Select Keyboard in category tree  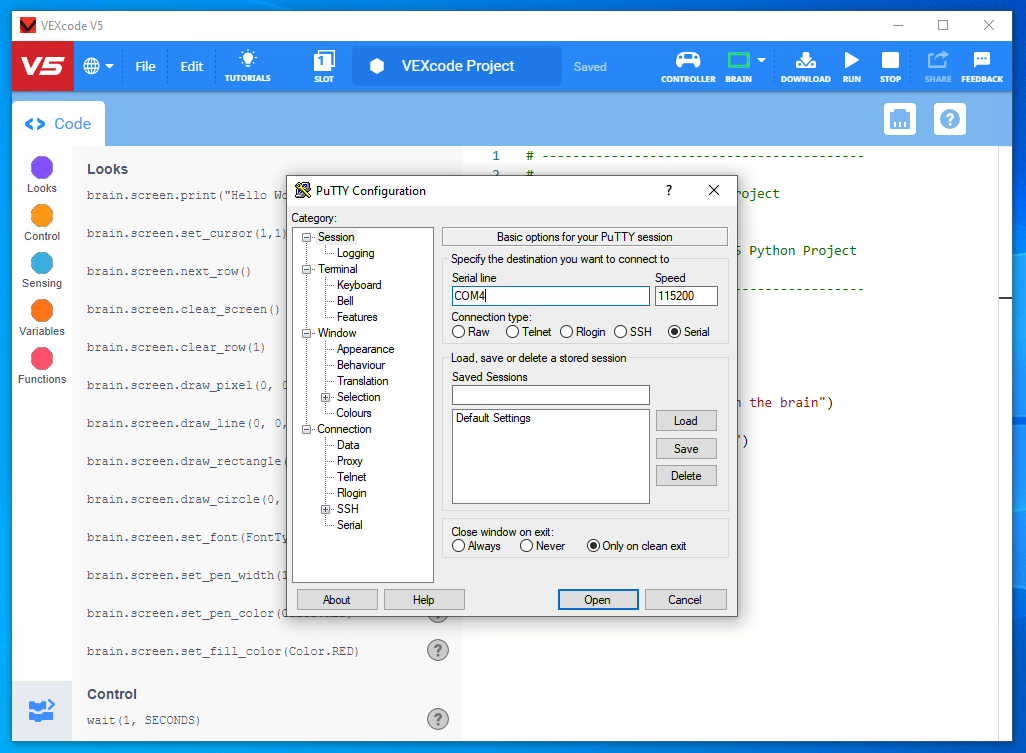[x=359, y=285]
